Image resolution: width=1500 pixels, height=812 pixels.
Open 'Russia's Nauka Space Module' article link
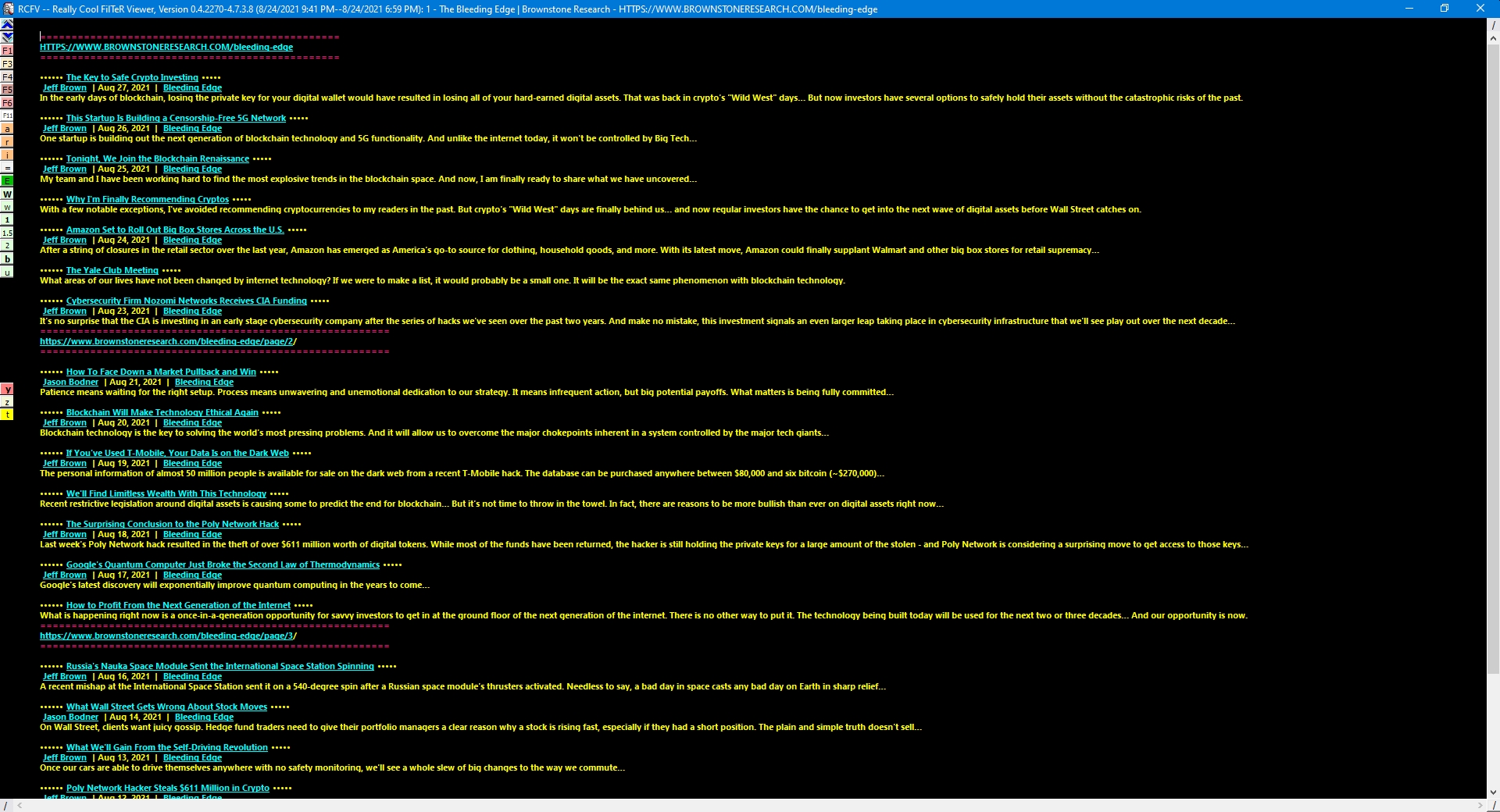click(220, 666)
